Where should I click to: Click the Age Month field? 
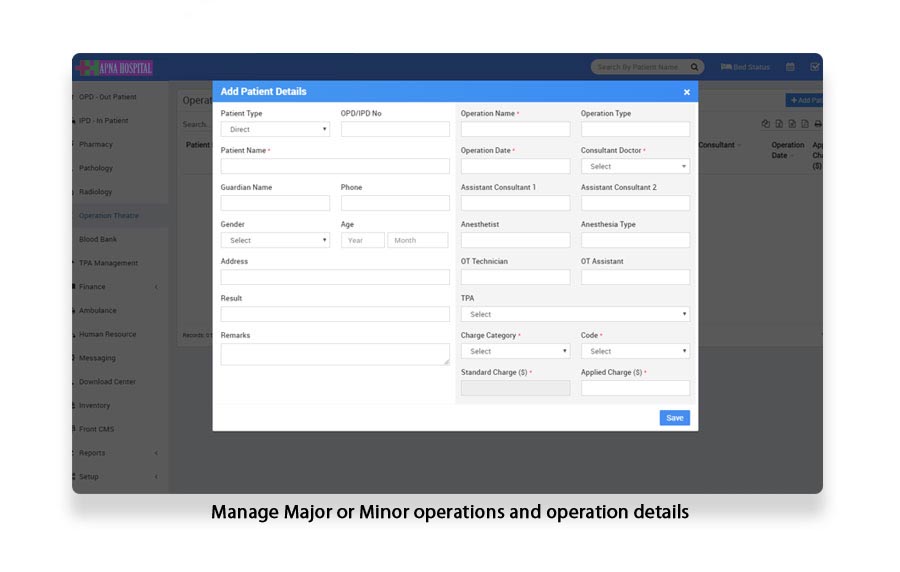(x=418, y=240)
